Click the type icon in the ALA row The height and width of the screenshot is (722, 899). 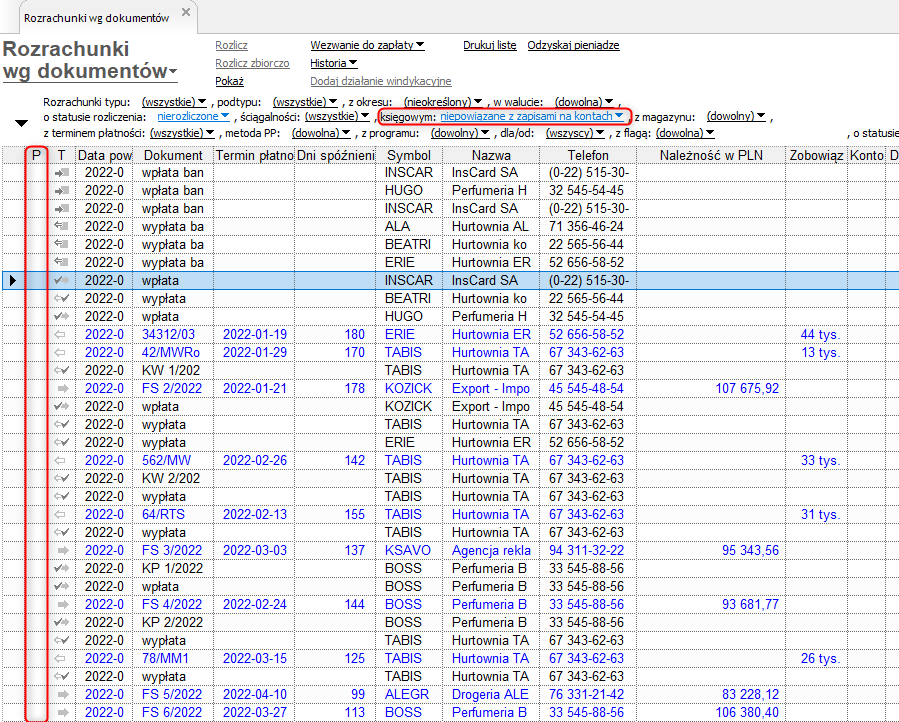point(62,227)
